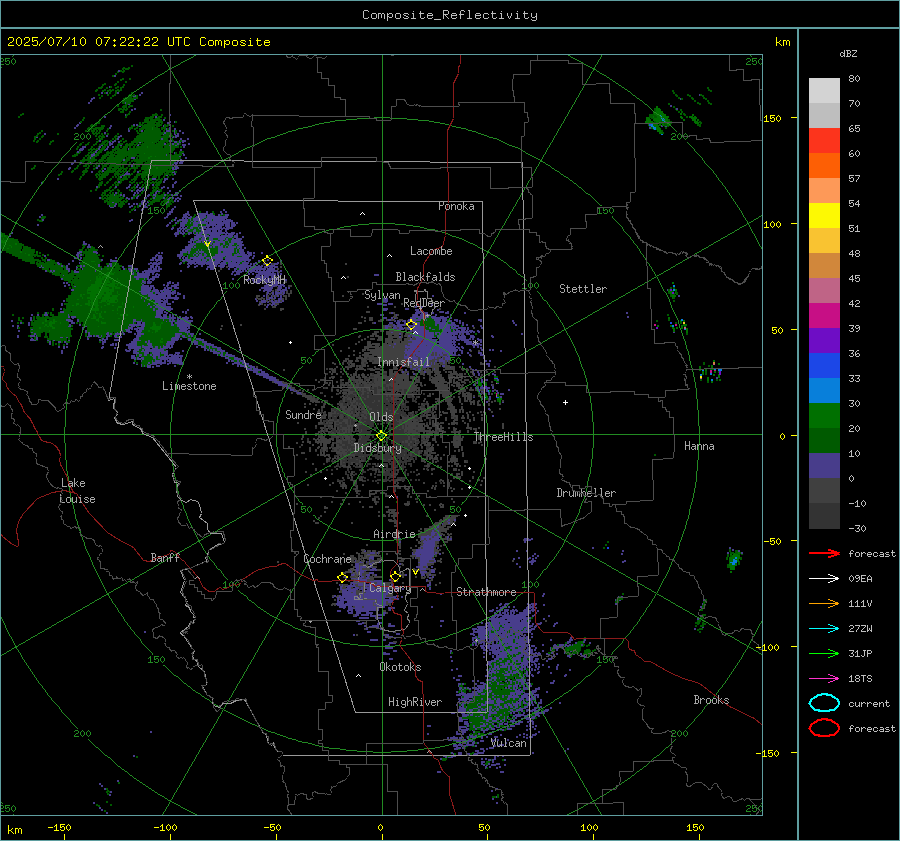Pick the purple 36-39 dBZ color swatch
The image size is (900, 841).
(824, 340)
